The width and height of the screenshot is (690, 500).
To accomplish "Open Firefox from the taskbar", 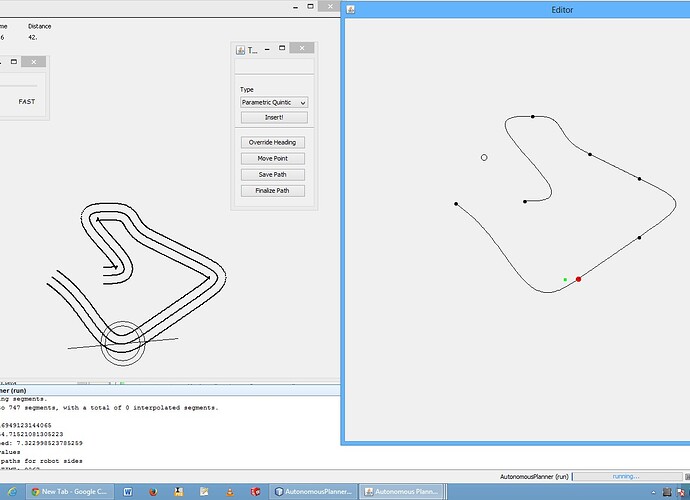I will pos(153,492).
